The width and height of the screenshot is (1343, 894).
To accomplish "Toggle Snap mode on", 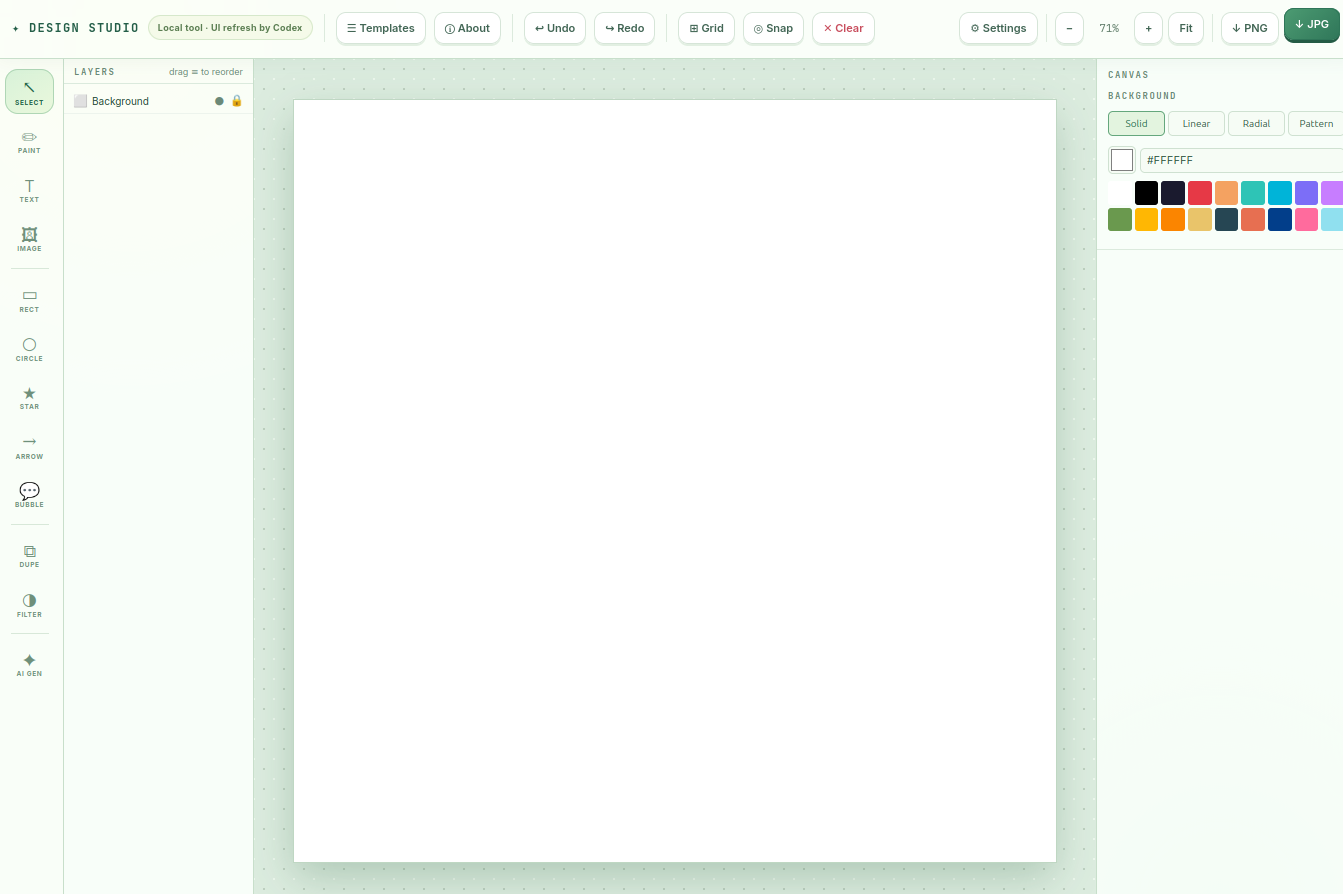I will point(773,28).
